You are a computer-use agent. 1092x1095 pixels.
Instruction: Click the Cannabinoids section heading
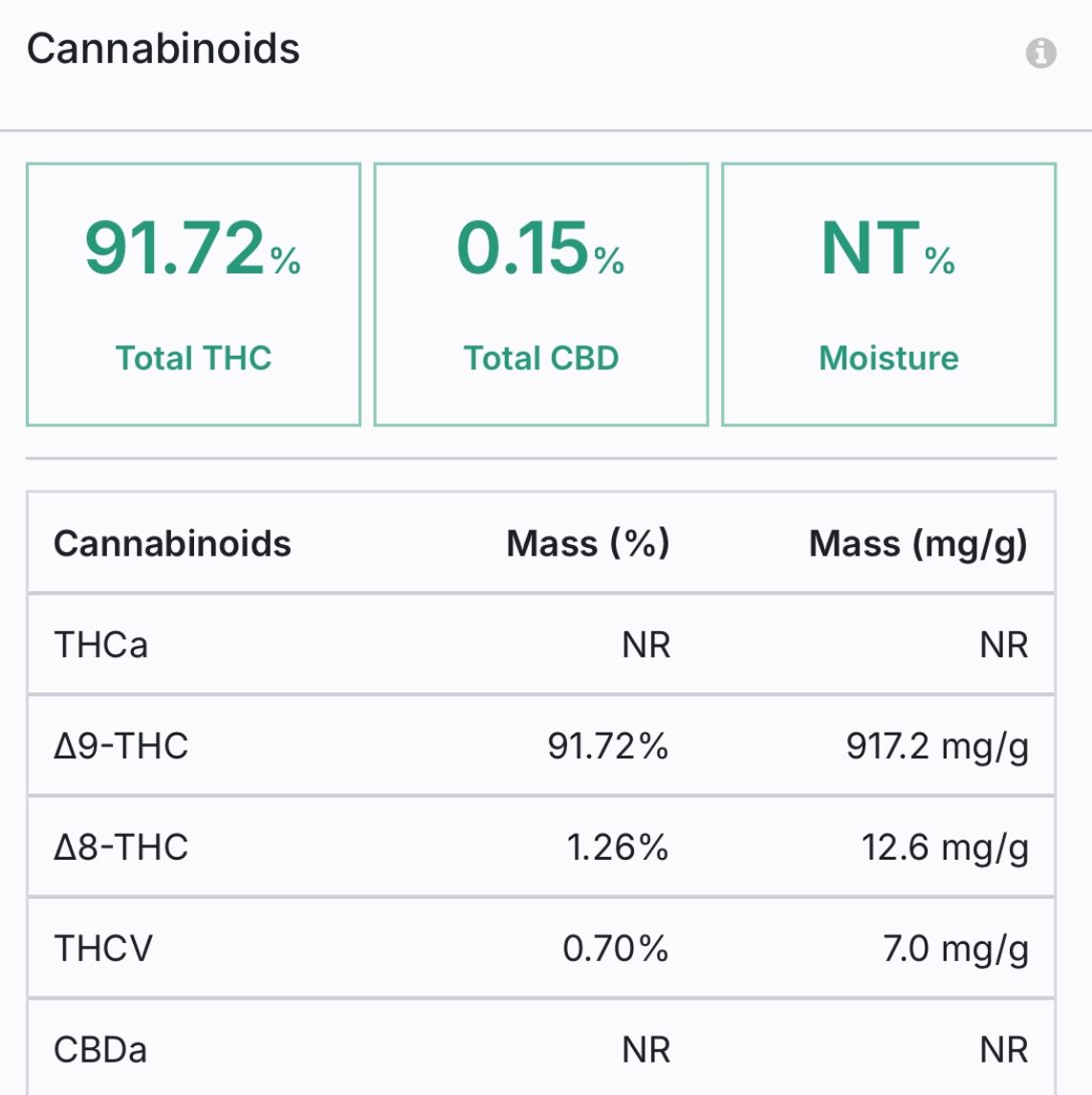click(x=164, y=49)
